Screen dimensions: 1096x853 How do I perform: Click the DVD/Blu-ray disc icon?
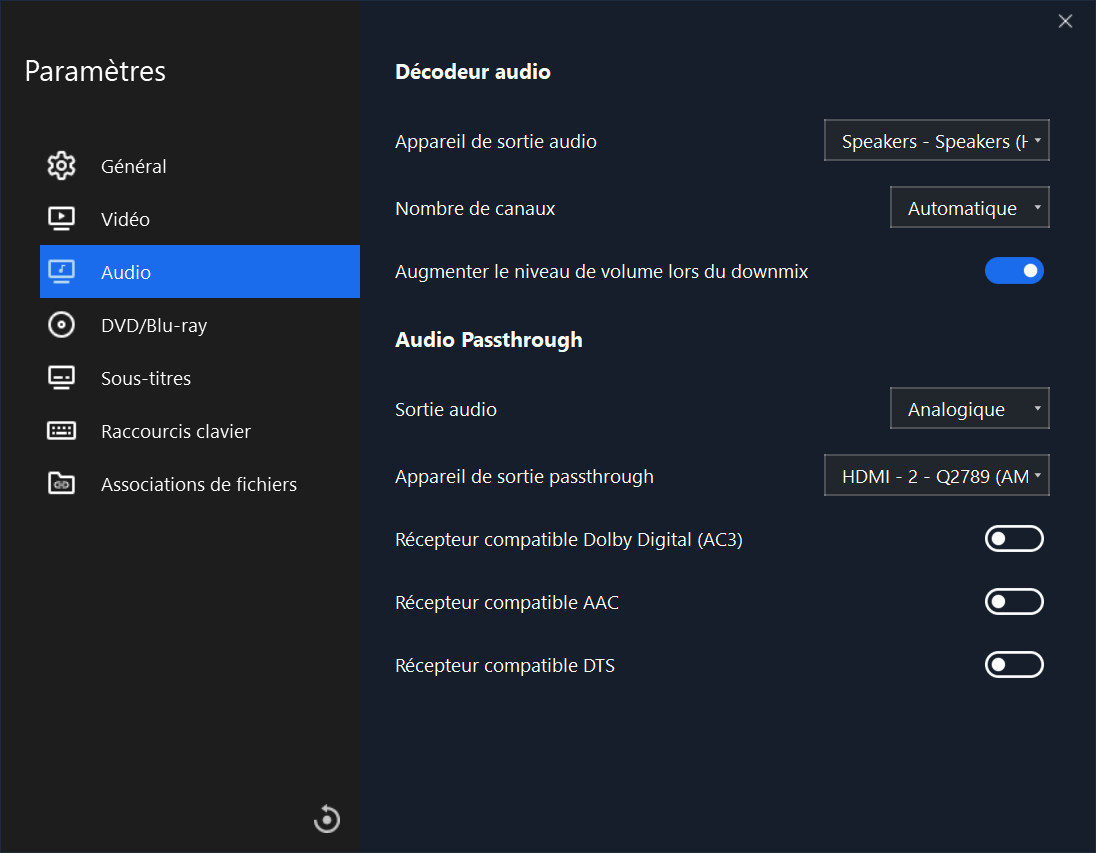62,325
